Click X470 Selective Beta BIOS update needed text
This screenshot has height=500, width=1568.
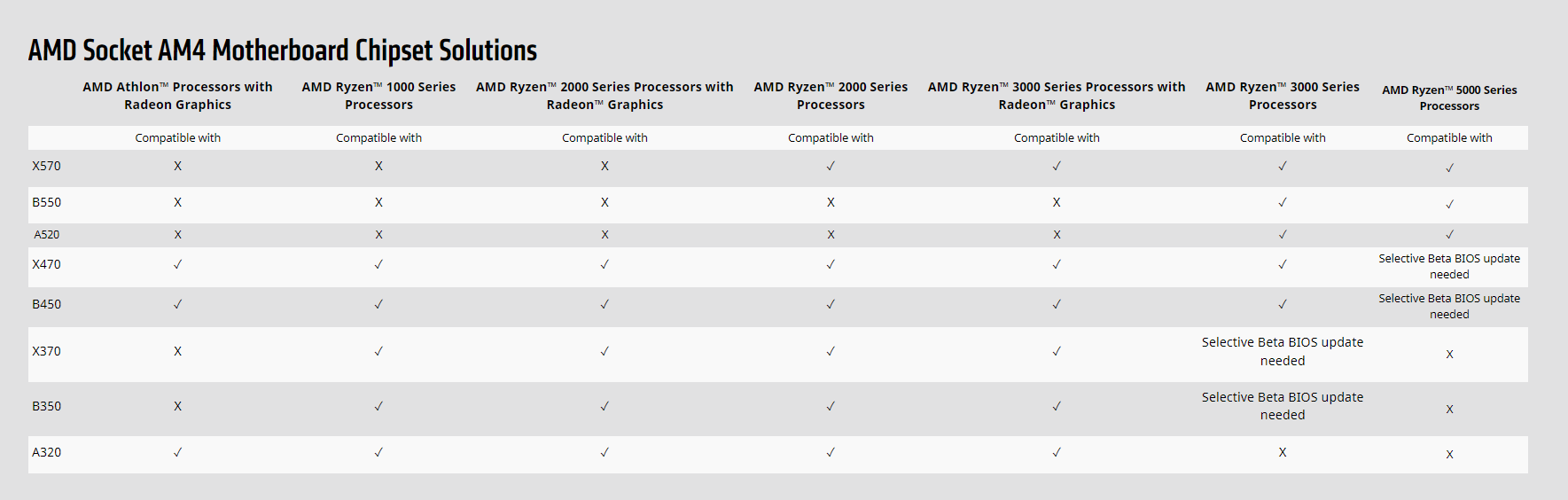[1449, 266]
